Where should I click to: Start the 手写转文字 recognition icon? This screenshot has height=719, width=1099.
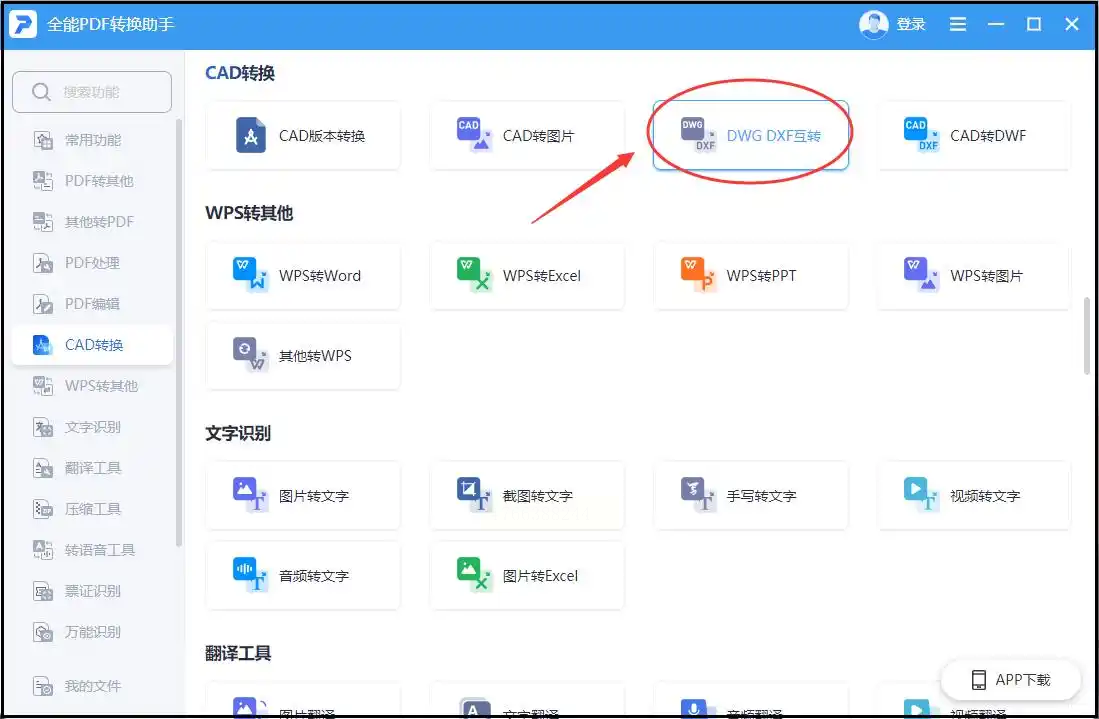coord(698,495)
